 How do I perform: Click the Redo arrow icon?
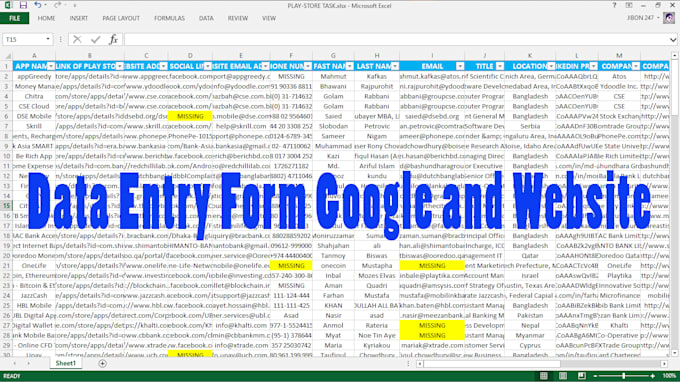[x=57, y=5]
